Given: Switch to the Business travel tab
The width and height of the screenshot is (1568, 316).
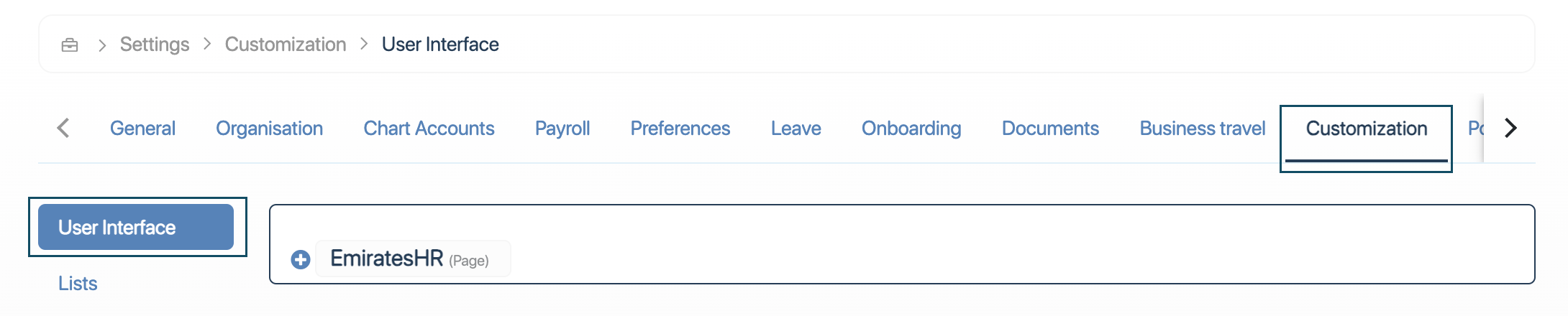Looking at the screenshot, I should click(1203, 129).
